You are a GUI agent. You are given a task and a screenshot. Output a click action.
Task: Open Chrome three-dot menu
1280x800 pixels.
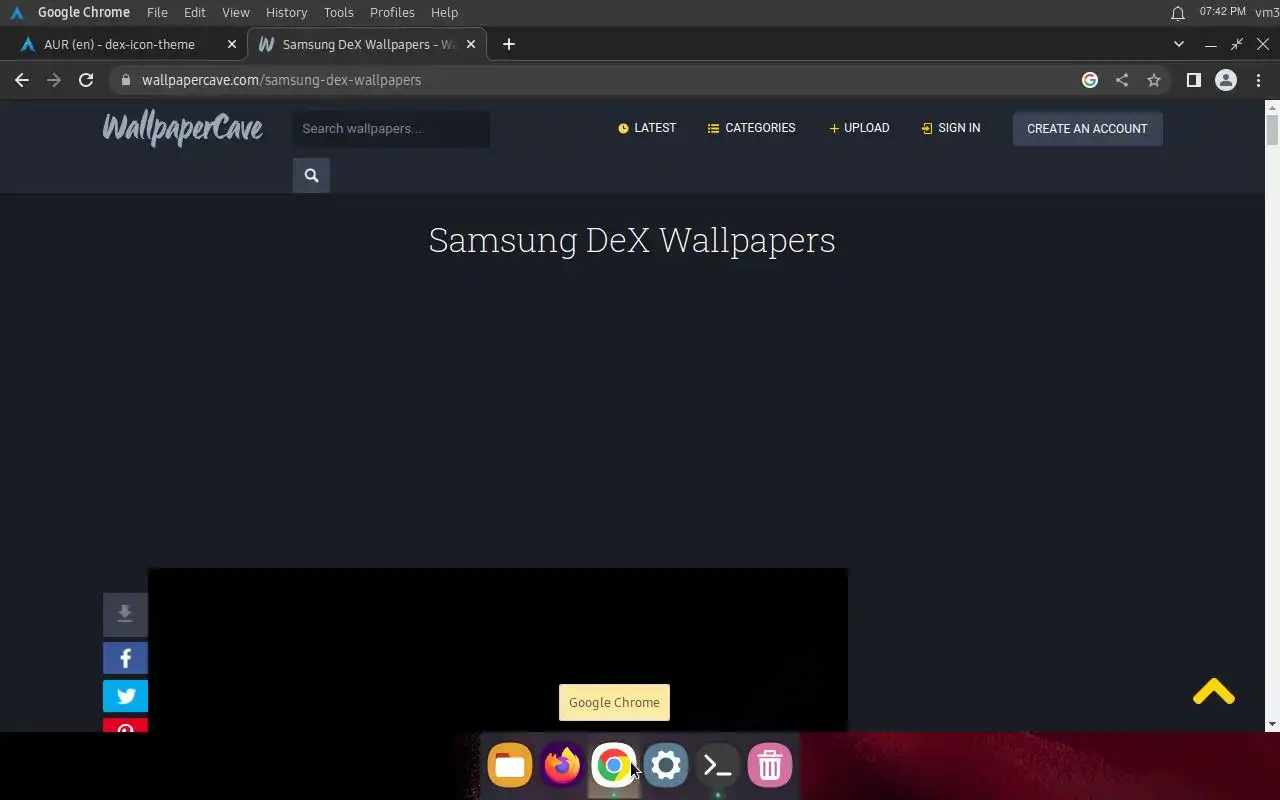point(1258,80)
